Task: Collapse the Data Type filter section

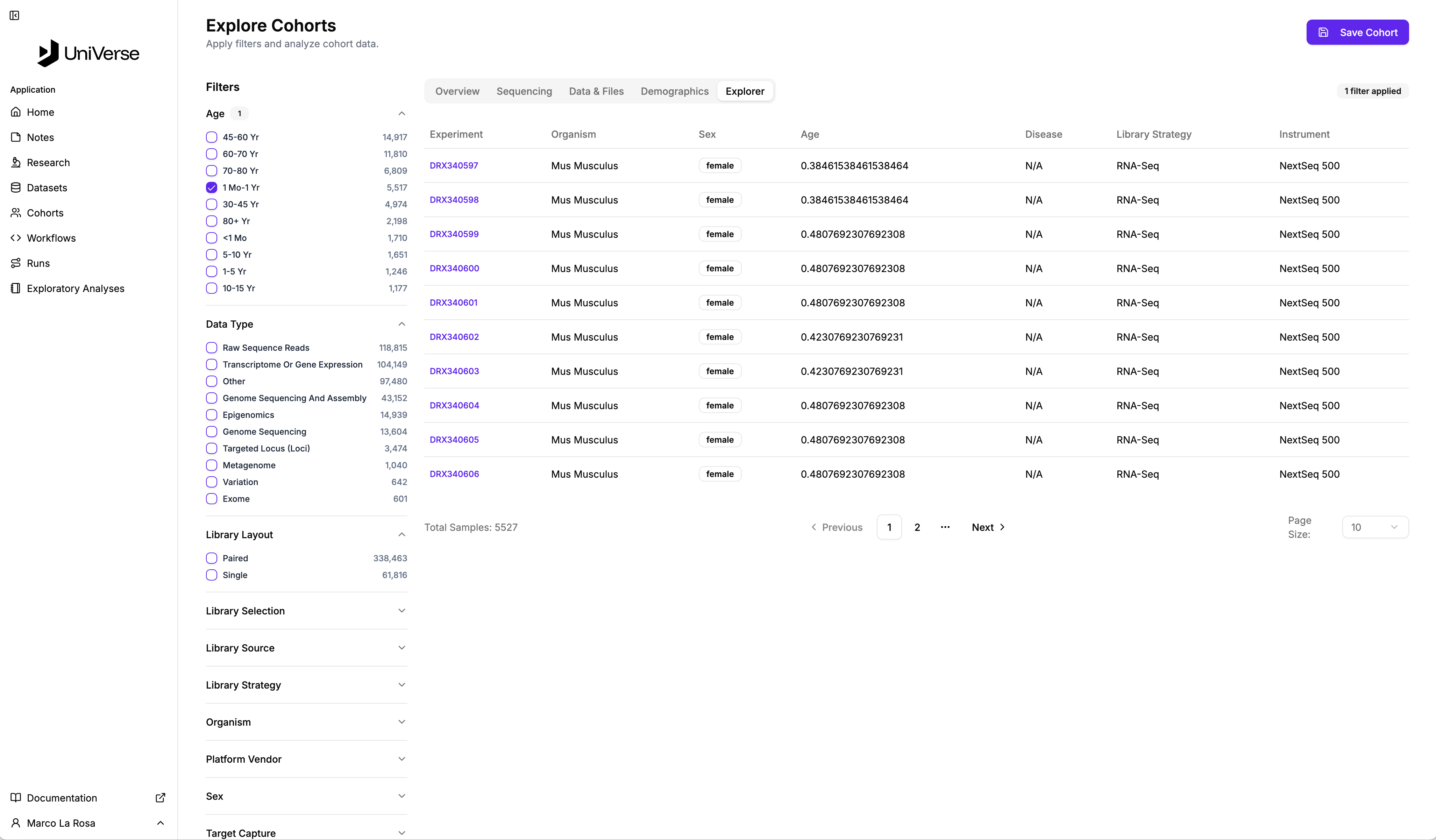Action: click(401, 324)
